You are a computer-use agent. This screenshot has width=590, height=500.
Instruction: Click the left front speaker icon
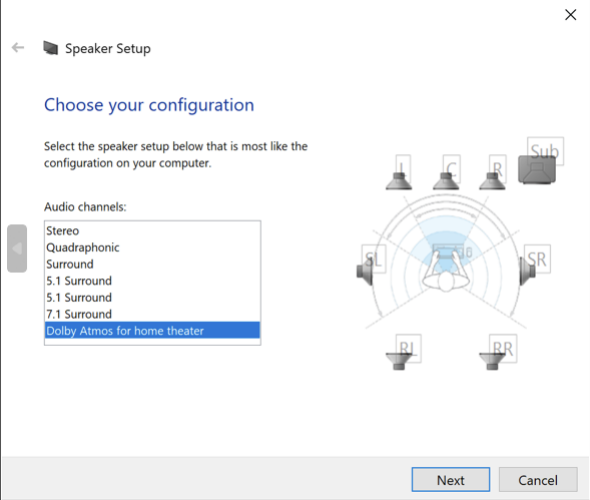coord(399,181)
